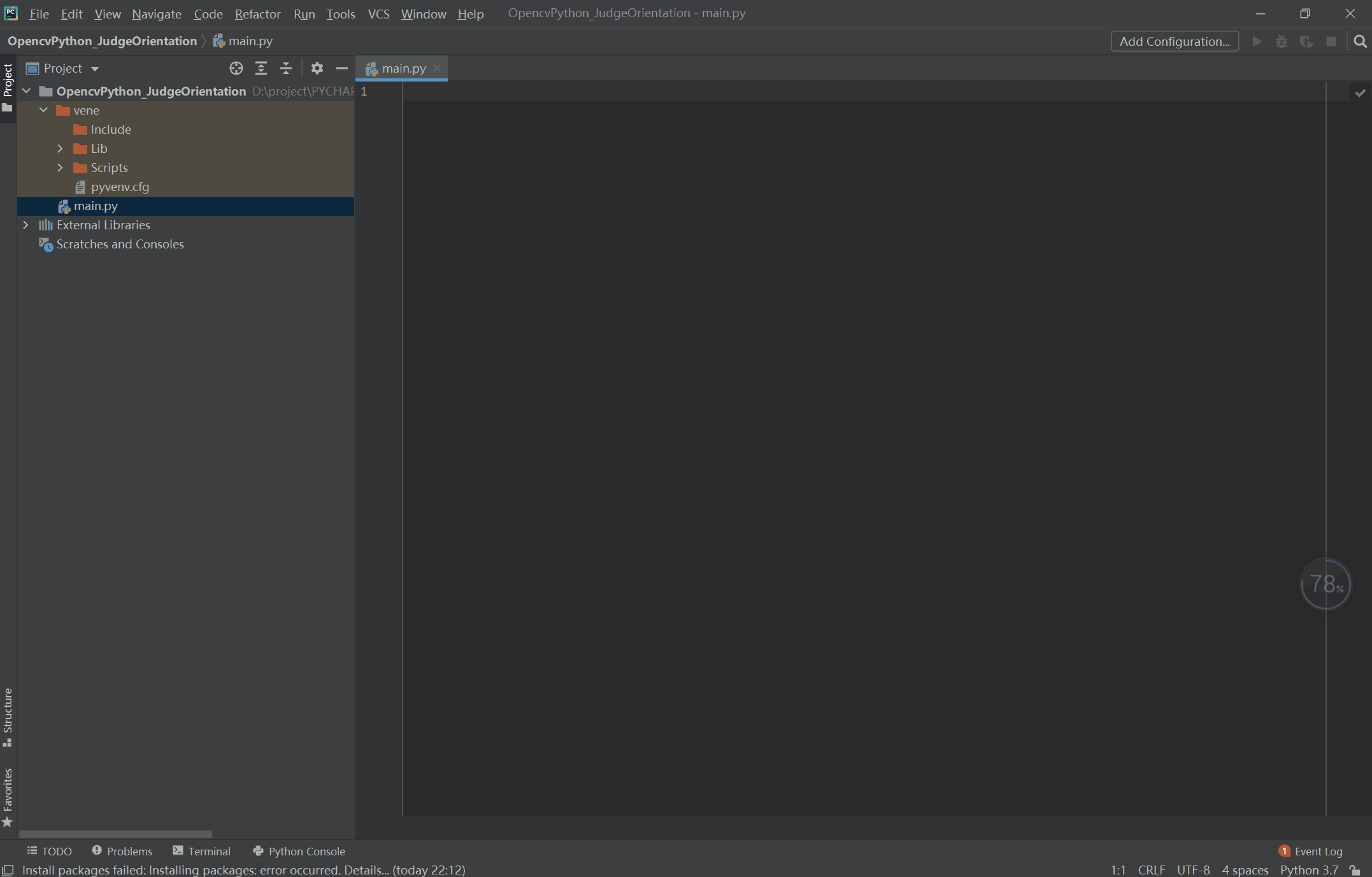Hide the Project tool window
Image resolution: width=1372 pixels, height=877 pixels.
pos(341,68)
